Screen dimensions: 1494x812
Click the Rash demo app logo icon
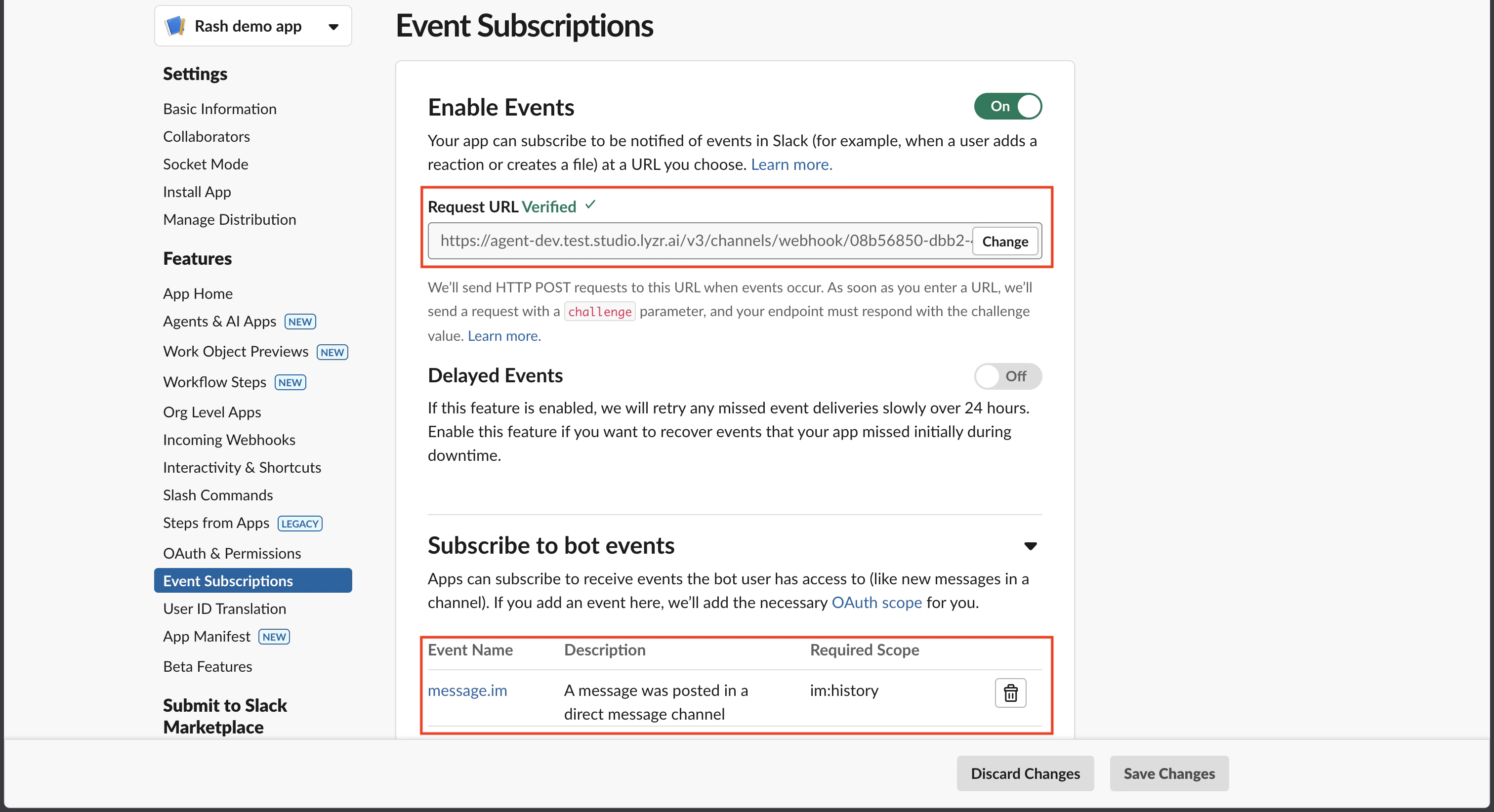(x=175, y=26)
